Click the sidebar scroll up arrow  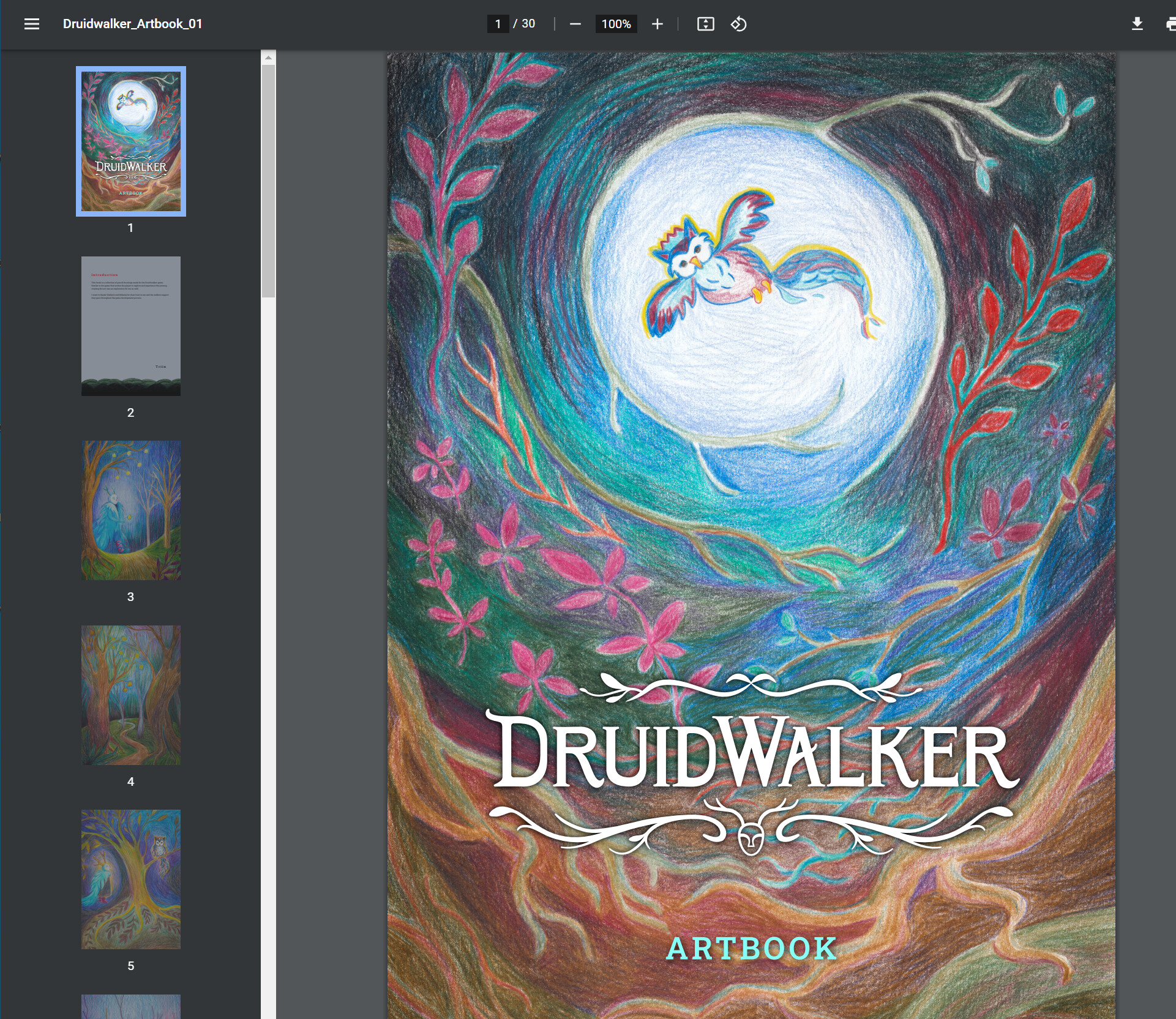(x=268, y=58)
